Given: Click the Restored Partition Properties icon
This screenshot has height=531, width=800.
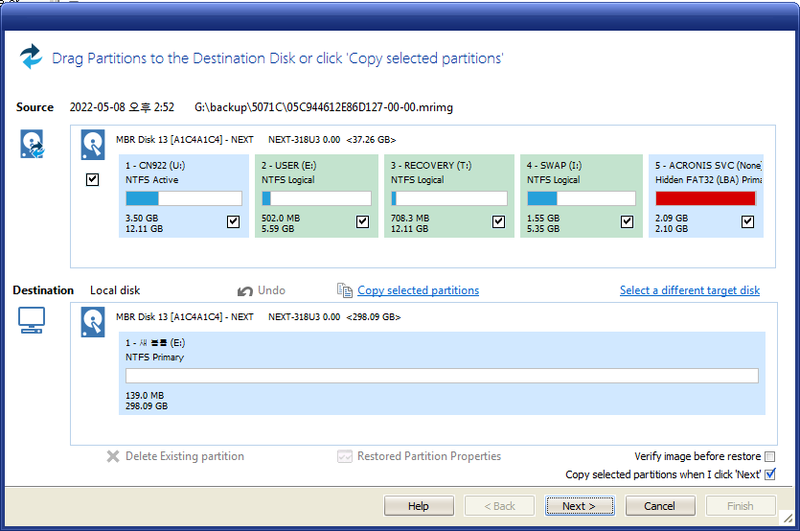Looking at the screenshot, I should (344, 456).
